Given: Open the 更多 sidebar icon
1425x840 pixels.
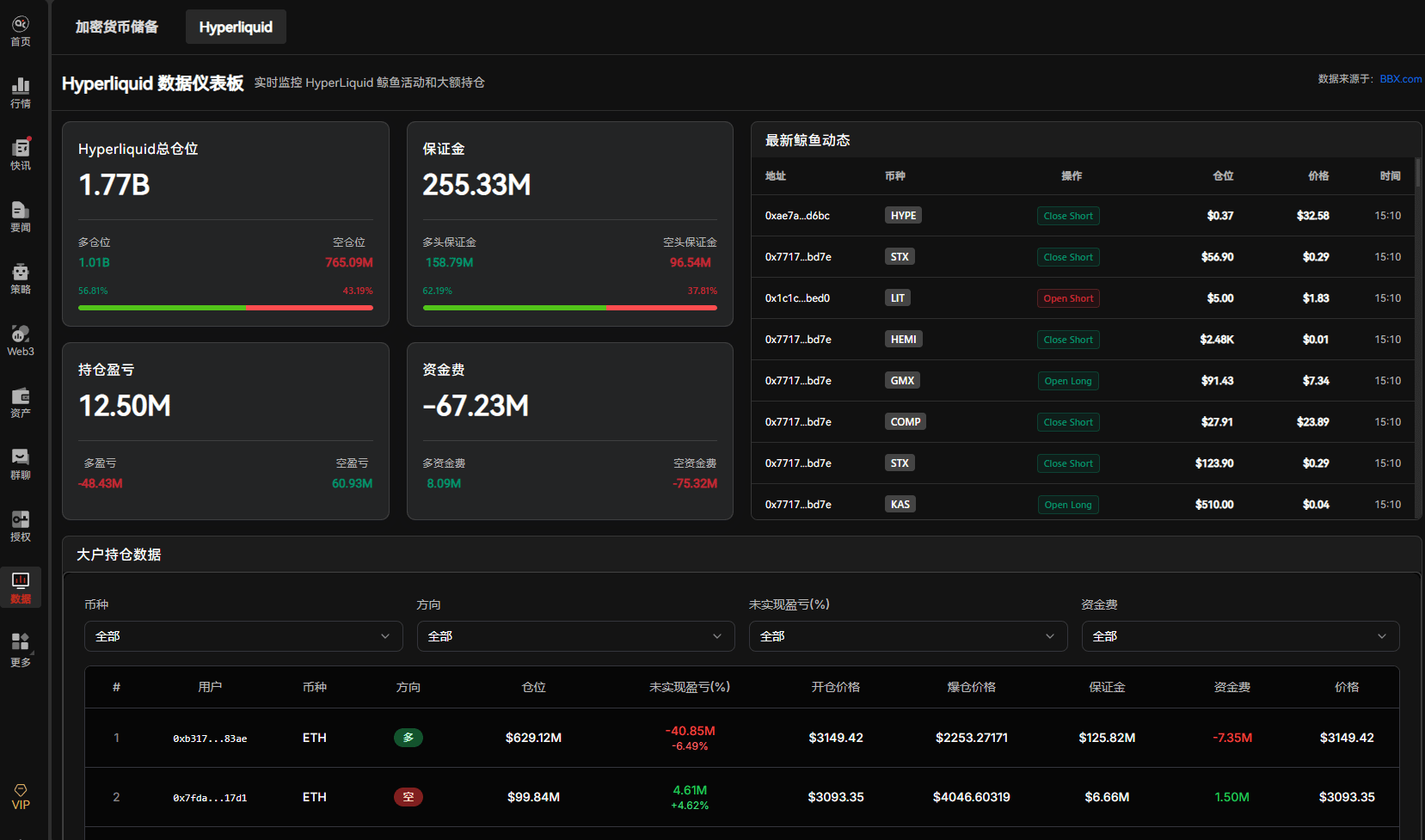Looking at the screenshot, I should (x=20, y=647).
